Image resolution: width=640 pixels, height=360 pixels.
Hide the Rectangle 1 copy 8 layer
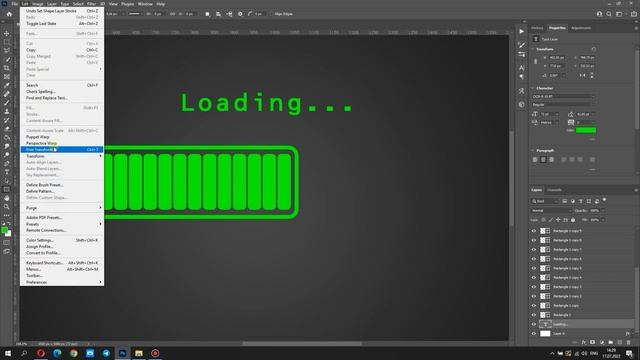(x=533, y=240)
